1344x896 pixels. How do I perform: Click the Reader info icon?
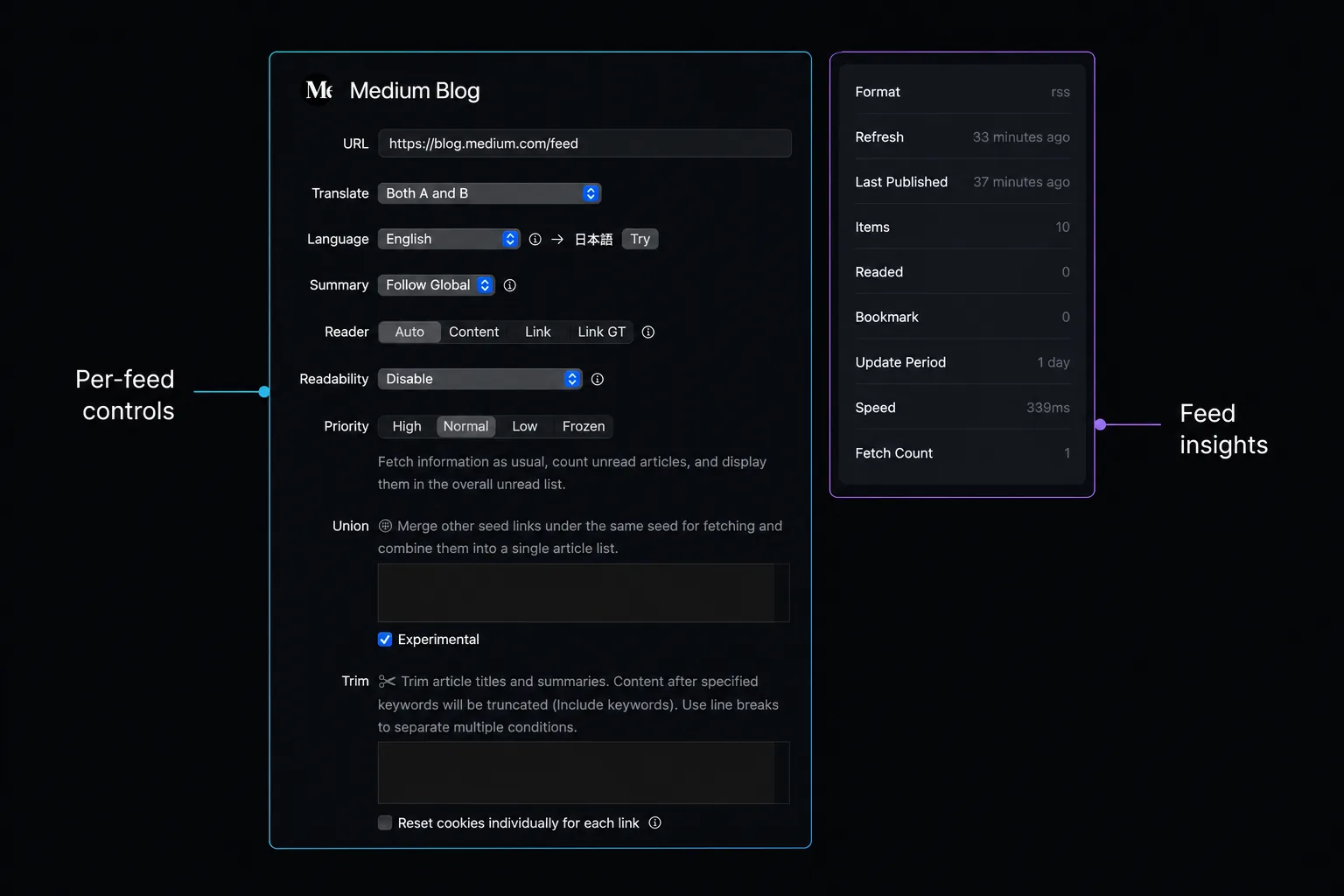(x=648, y=332)
